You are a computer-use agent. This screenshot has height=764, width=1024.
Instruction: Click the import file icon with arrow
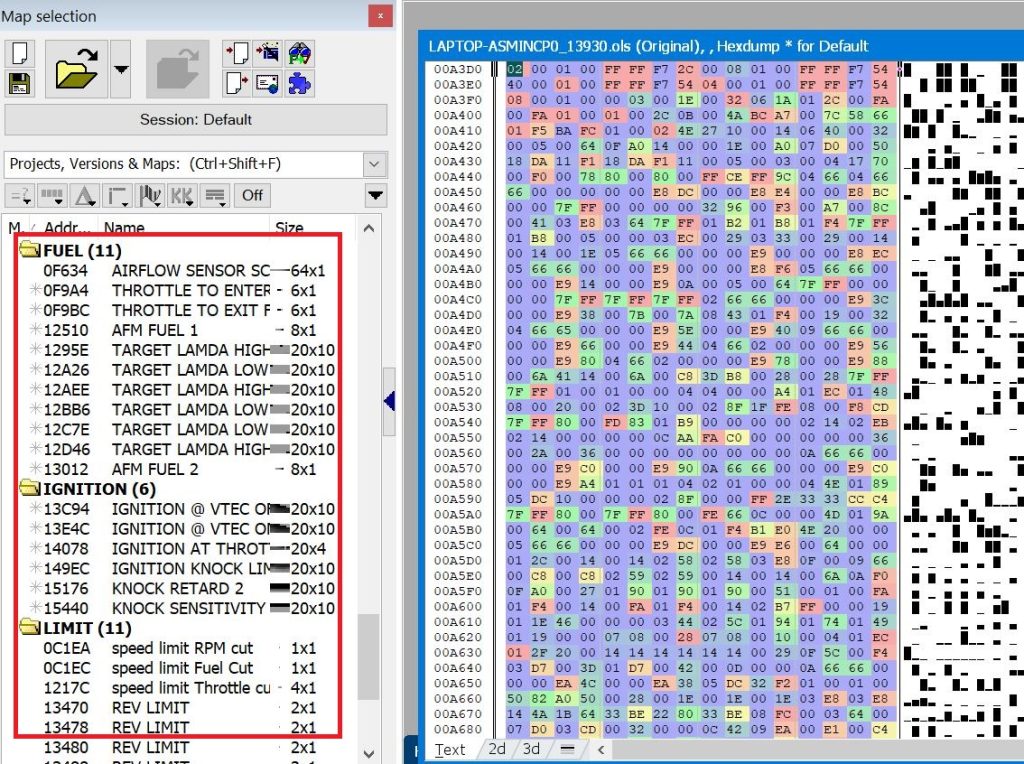[x=236, y=54]
